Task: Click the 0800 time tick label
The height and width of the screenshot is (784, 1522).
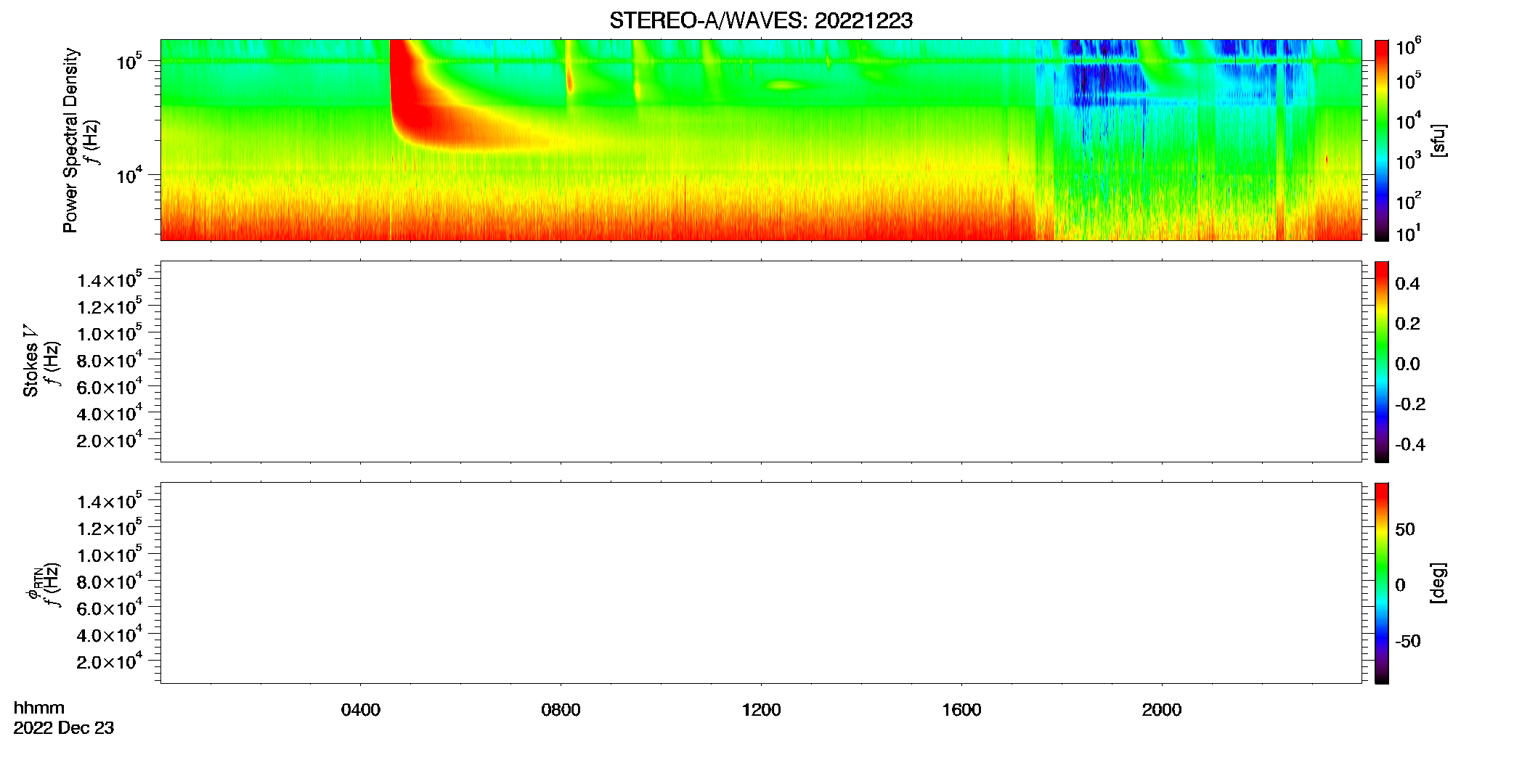Action: coord(561,710)
